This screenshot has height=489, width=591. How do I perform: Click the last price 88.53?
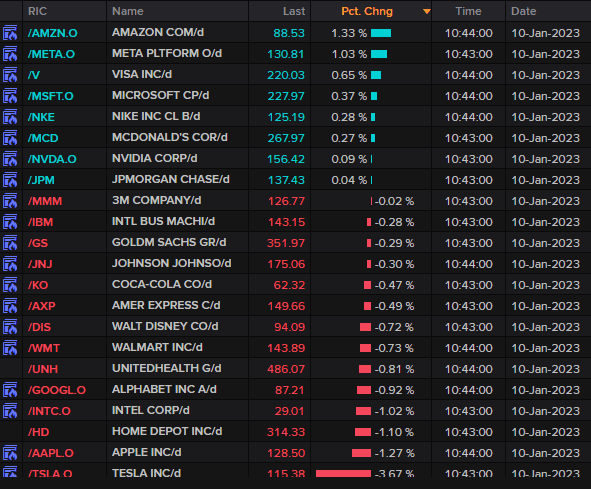289,33
